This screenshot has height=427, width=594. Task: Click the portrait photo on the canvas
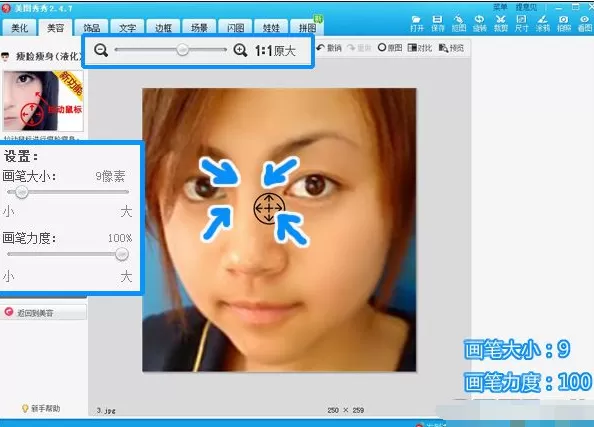tap(279, 230)
